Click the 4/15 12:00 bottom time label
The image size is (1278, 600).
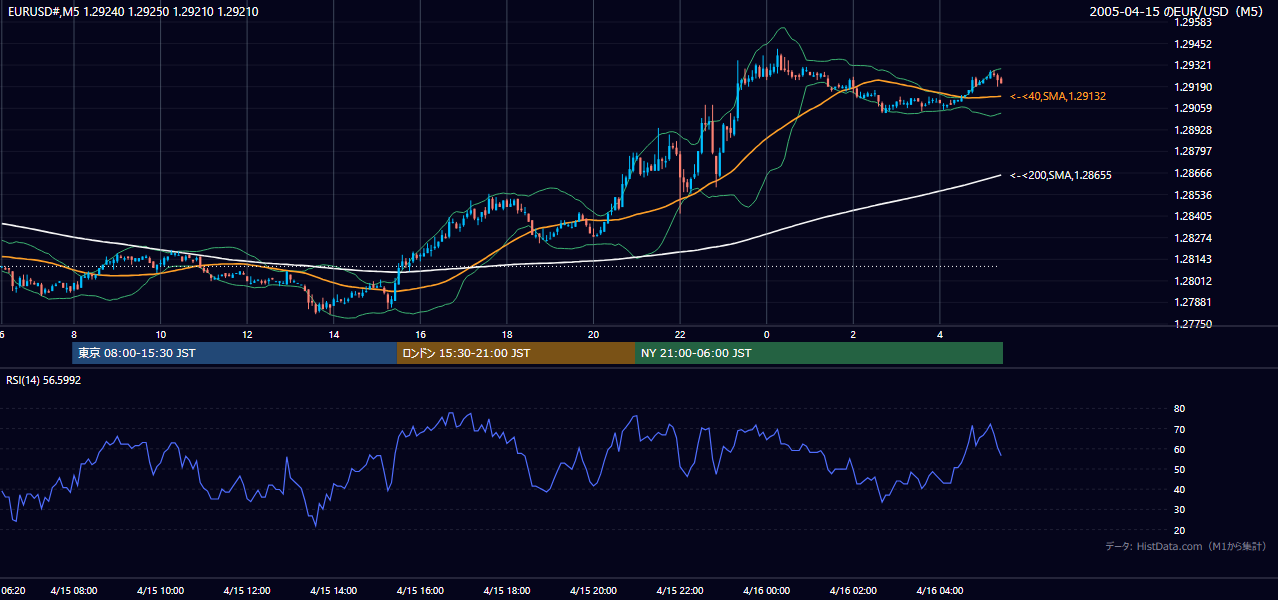tap(249, 591)
